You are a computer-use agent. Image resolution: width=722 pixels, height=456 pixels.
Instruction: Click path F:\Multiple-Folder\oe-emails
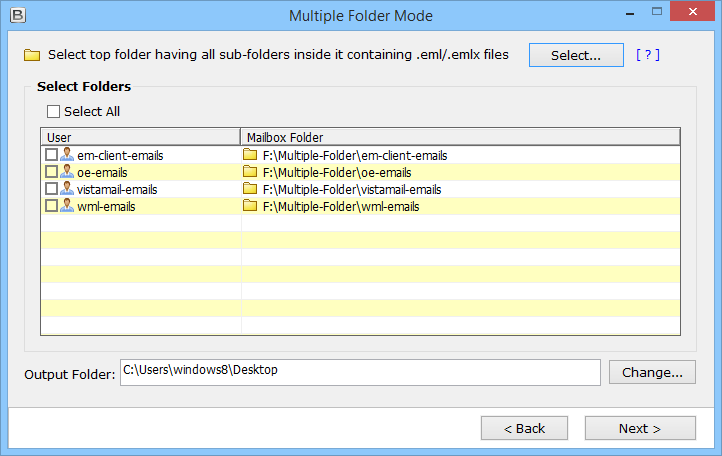[337, 173]
